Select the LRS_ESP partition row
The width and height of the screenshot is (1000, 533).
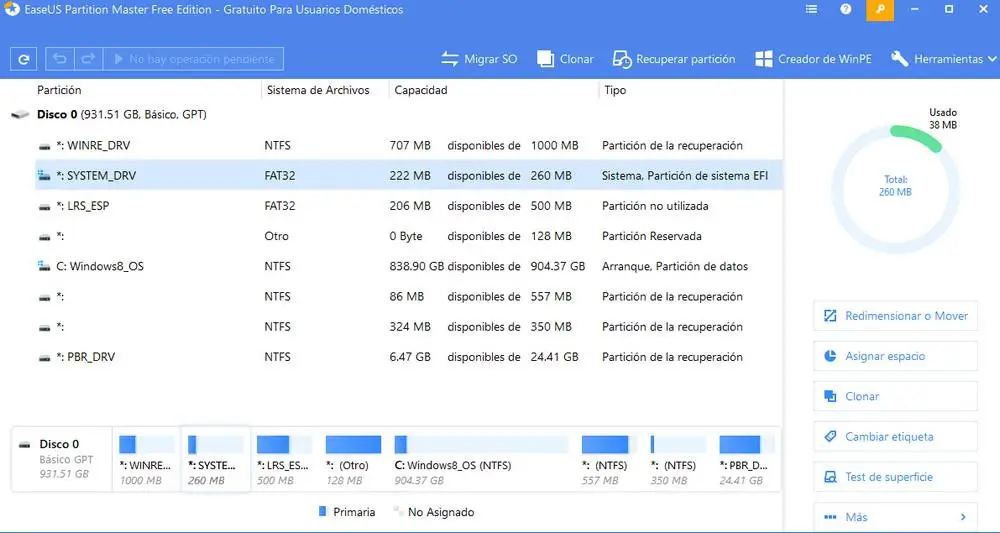click(x=408, y=206)
